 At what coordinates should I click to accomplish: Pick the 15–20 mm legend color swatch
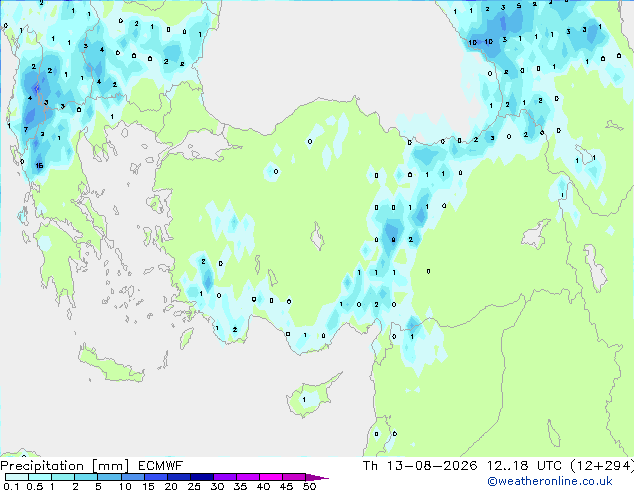click(x=155, y=477)
